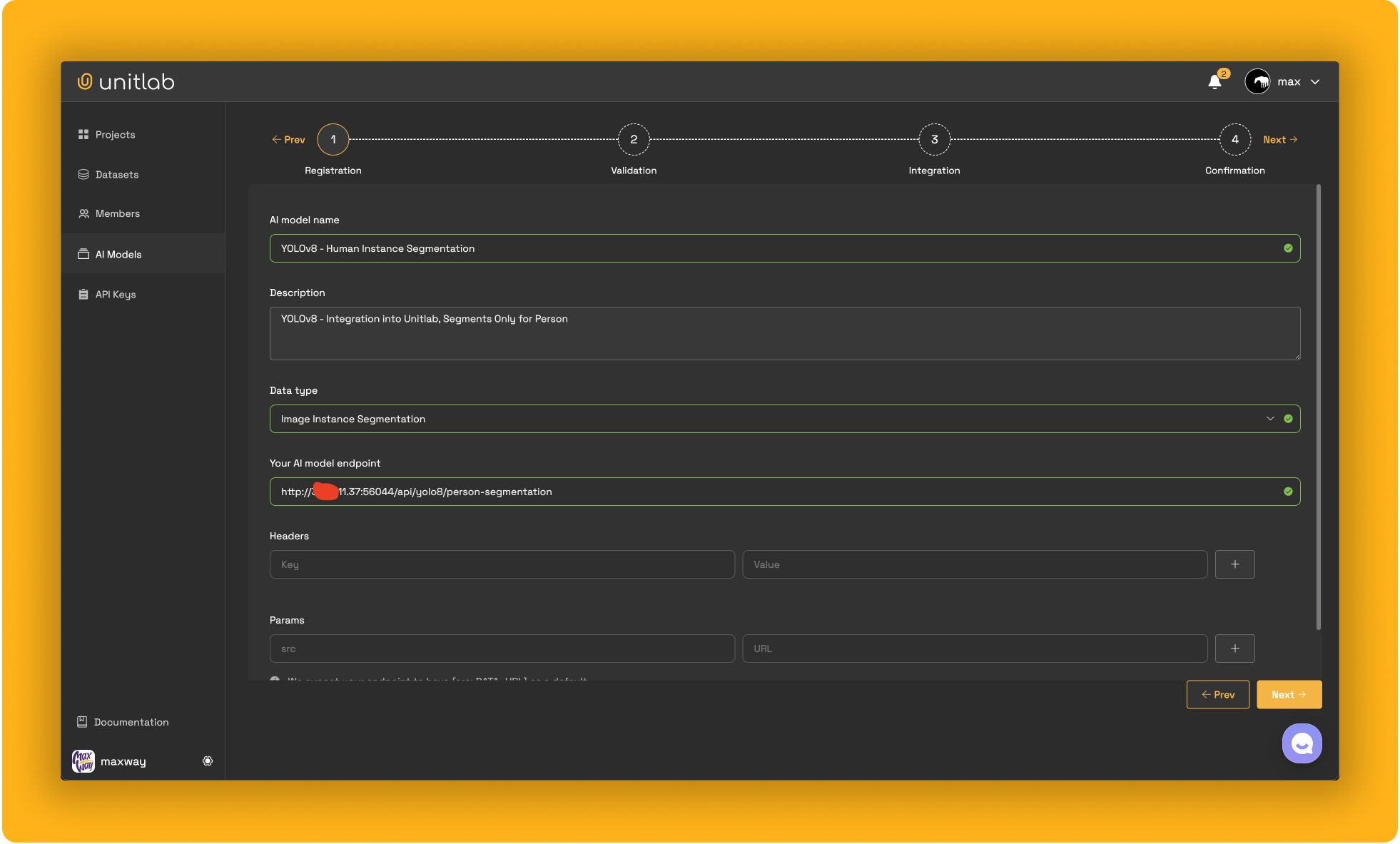The height and width of the screenshot is (844, 1400).
Task: Focus the Headers Key input field
Action: coord(502,564)
